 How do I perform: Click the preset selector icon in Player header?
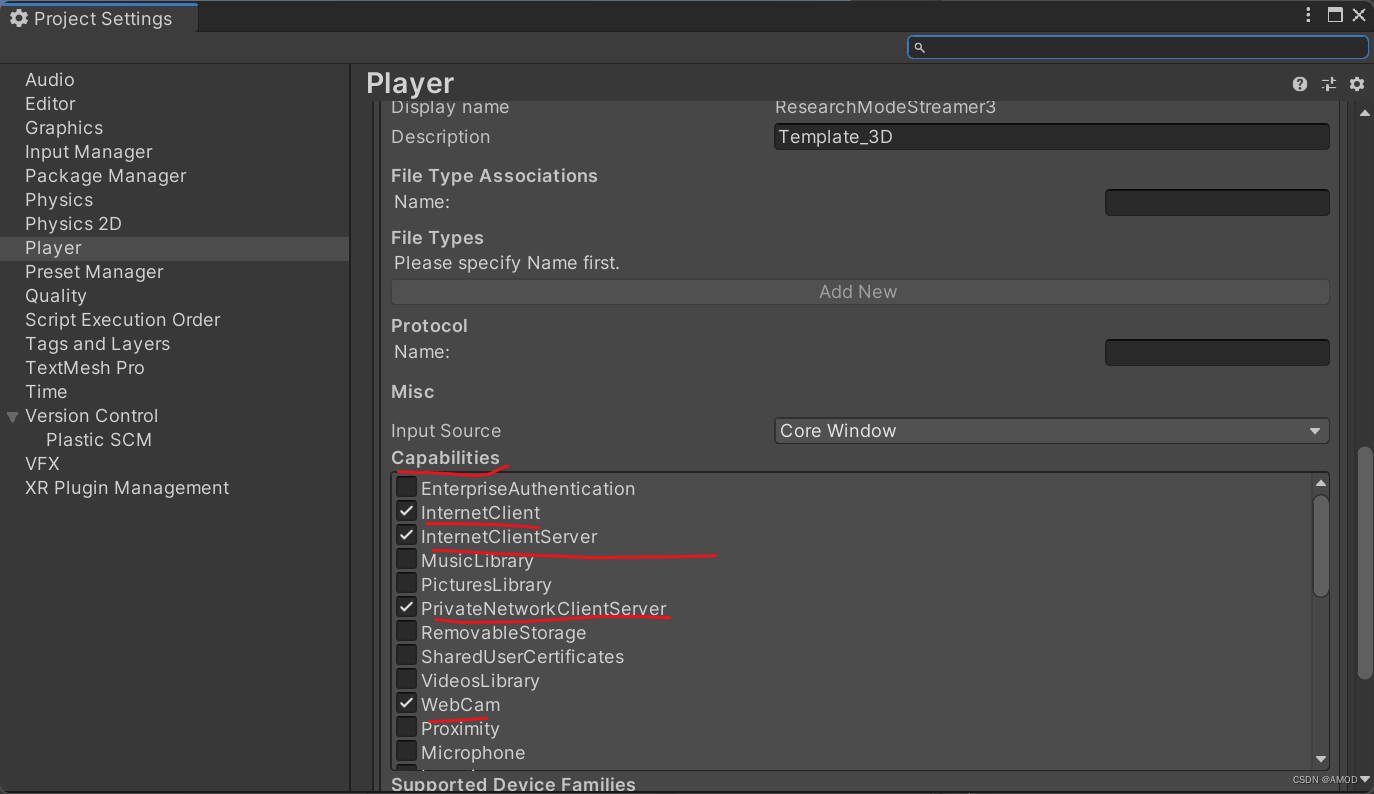click(x=1328, y=84)
